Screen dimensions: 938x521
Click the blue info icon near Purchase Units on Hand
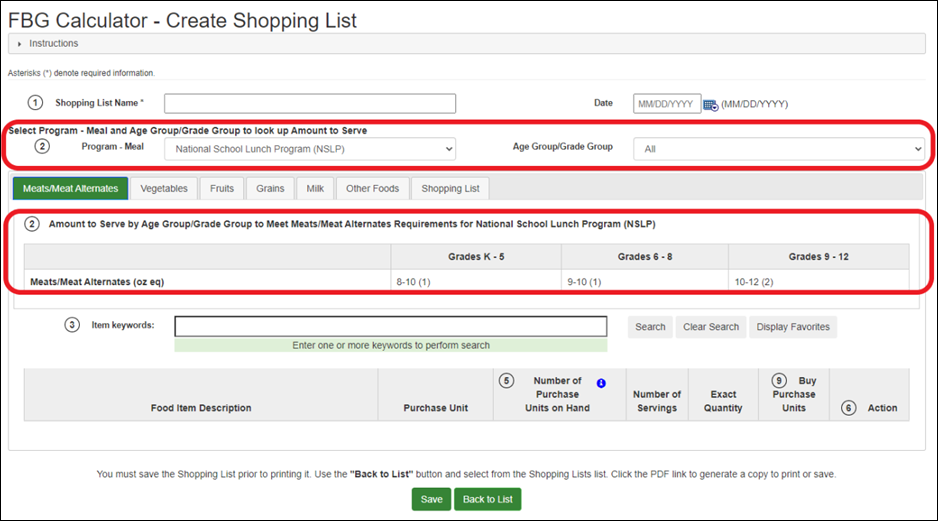pyautogui.click(x=602, y=383)
